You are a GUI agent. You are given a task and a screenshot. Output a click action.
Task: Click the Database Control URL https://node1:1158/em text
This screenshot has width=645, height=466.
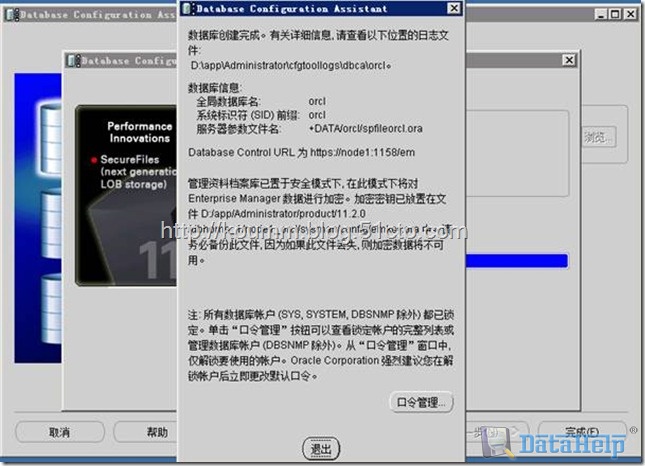(302, 153)
